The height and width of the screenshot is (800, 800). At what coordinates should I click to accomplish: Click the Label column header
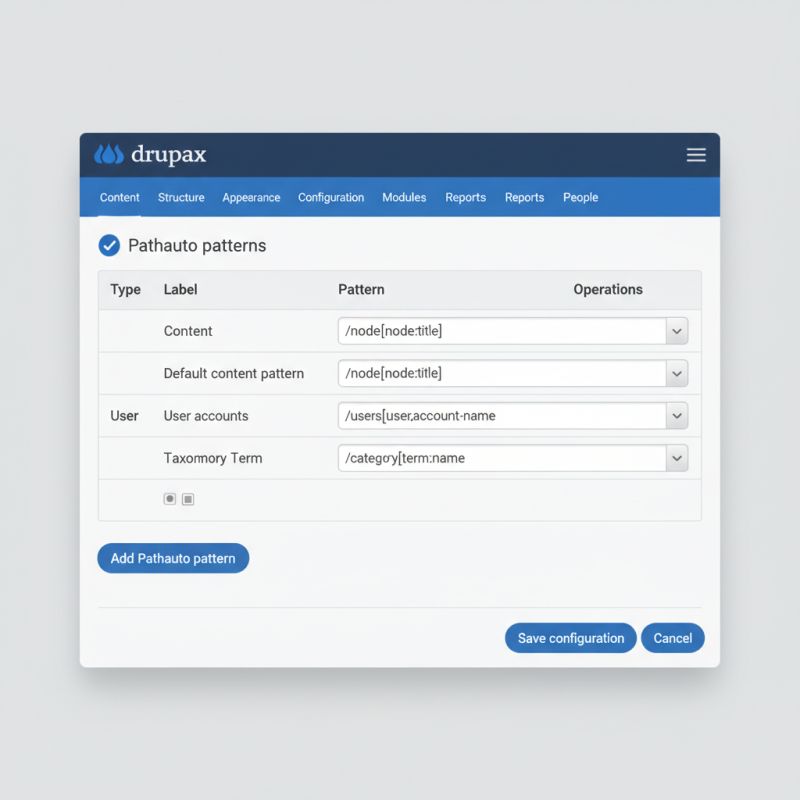(181, 289)
